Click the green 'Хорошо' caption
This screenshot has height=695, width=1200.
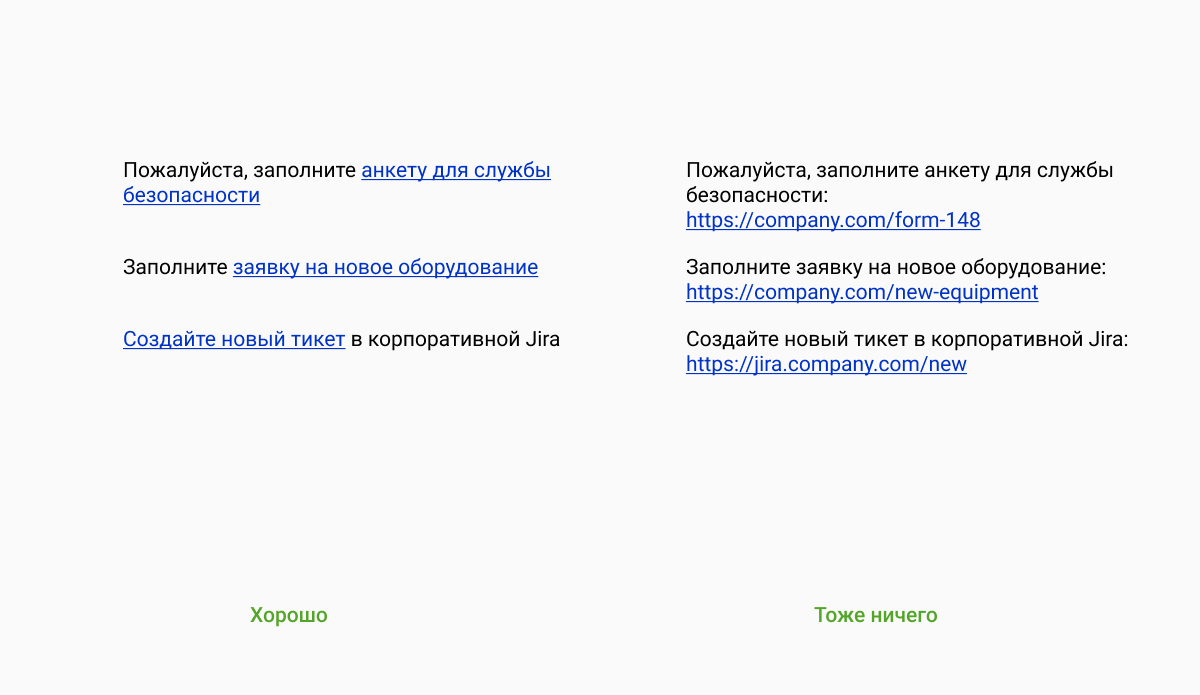(x=289, y=615)
